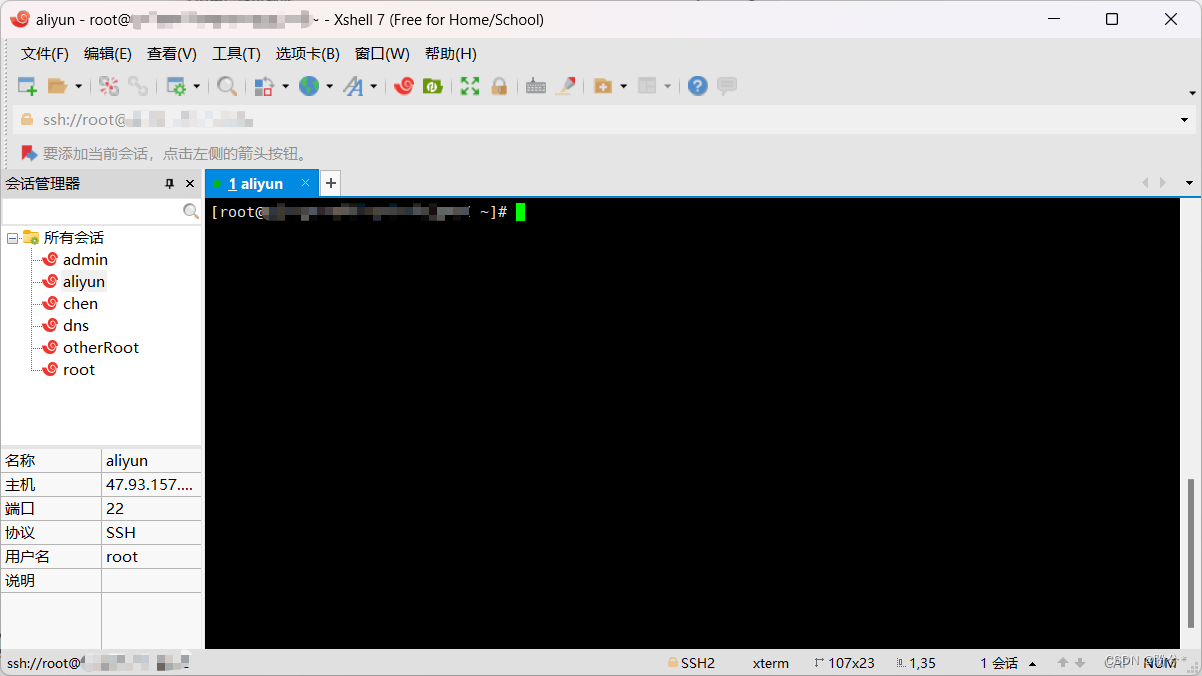Select the otherRoot session

(x=101, y=348)
